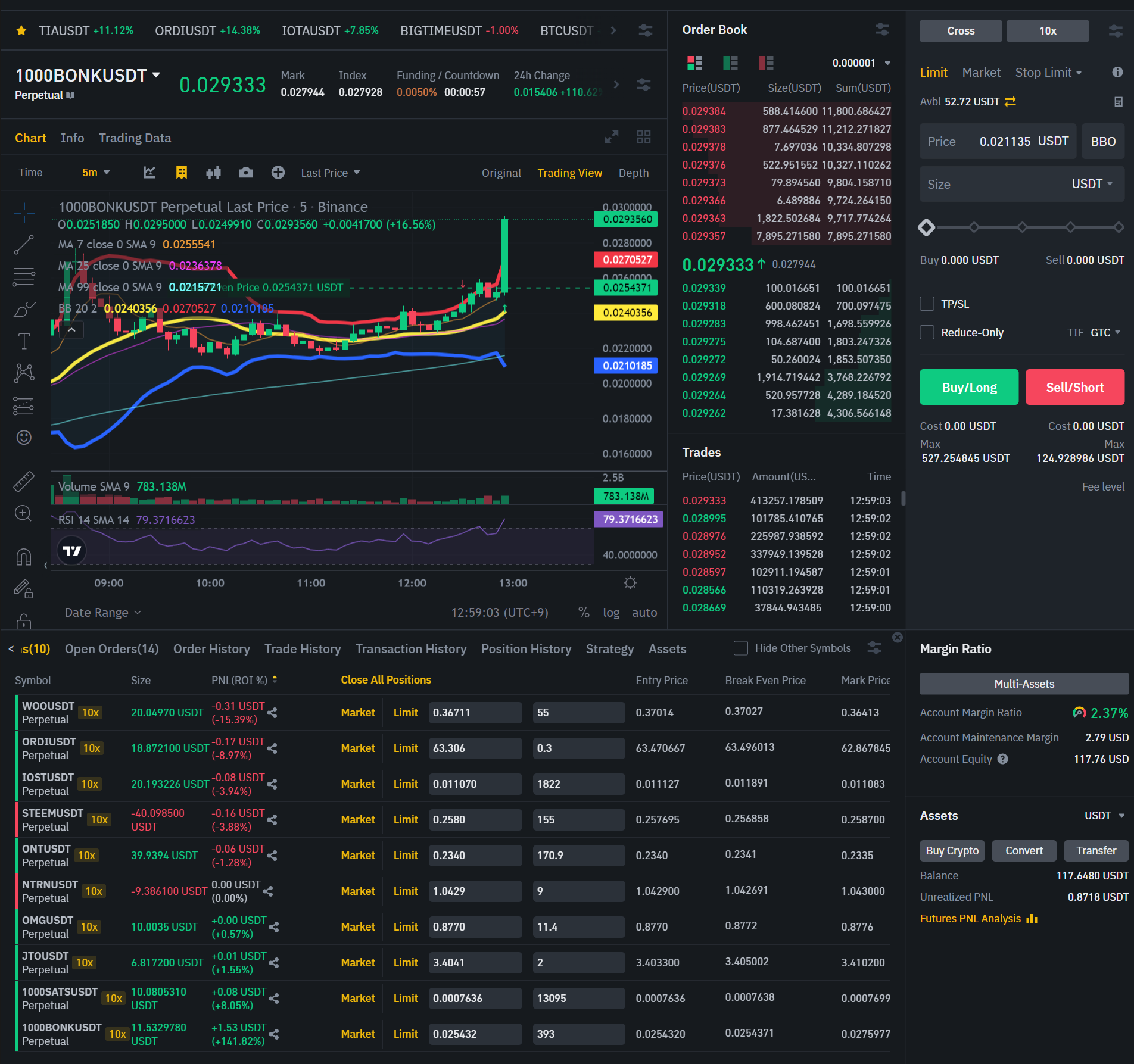Click the transfer arrows beside Avbl balance
Screen dimensions: 1134x1064
click(x=1010, y=102)
